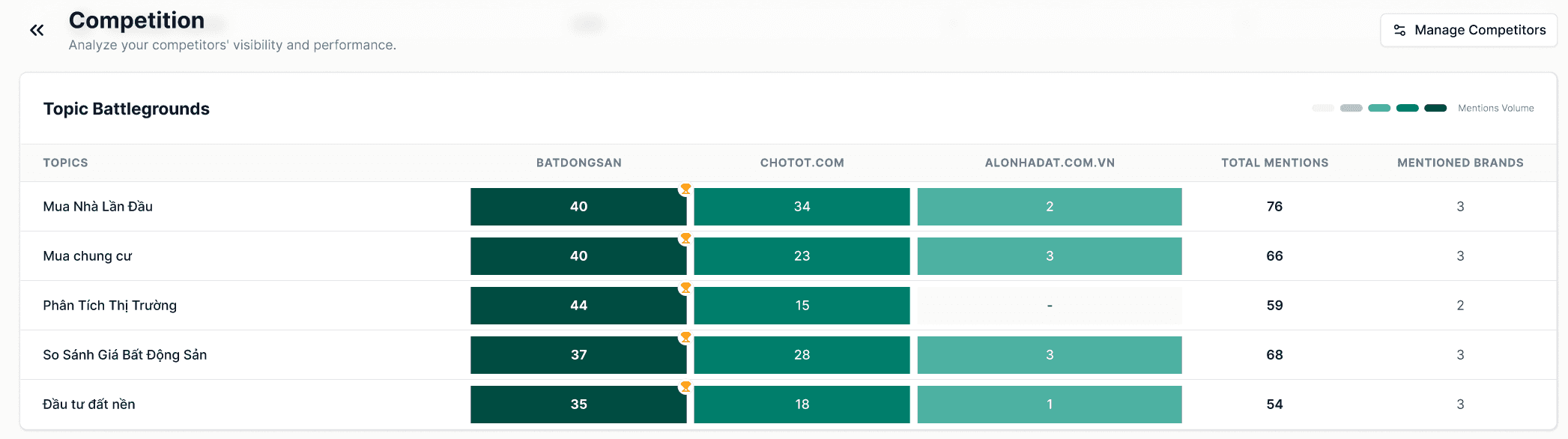This screenshot has height=439, width=1568.
Task: Select the darkest green Mentions Volume legend swatch
Action: tap(1435, 108)
